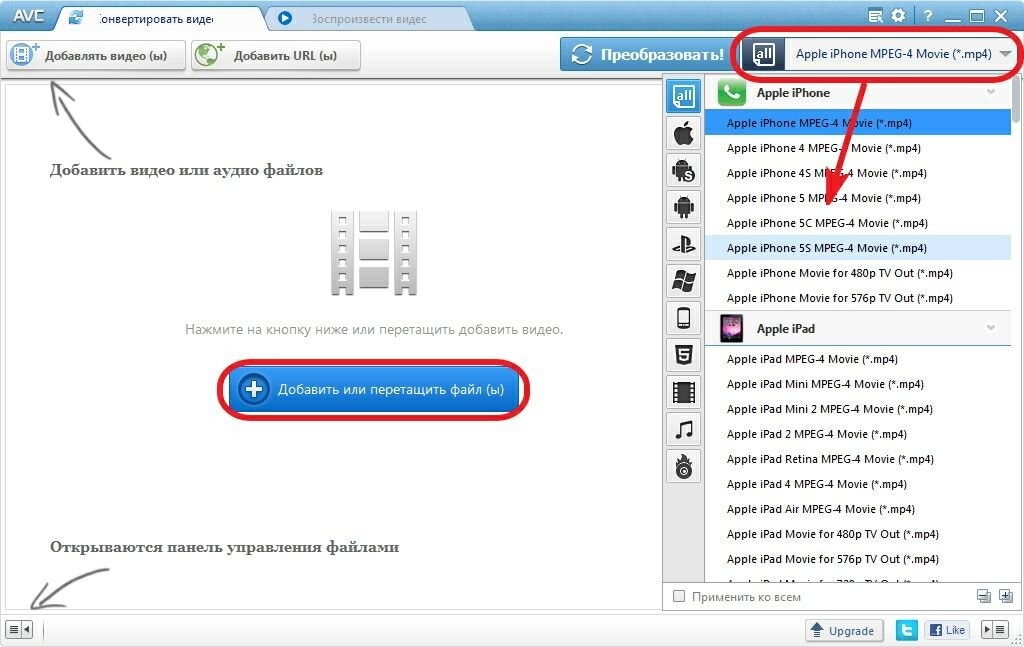Image resolution: width=1024 pixels, height=647 pixels.
Task: Open the audio formats music note icon
Action: (x=684, y=430)
